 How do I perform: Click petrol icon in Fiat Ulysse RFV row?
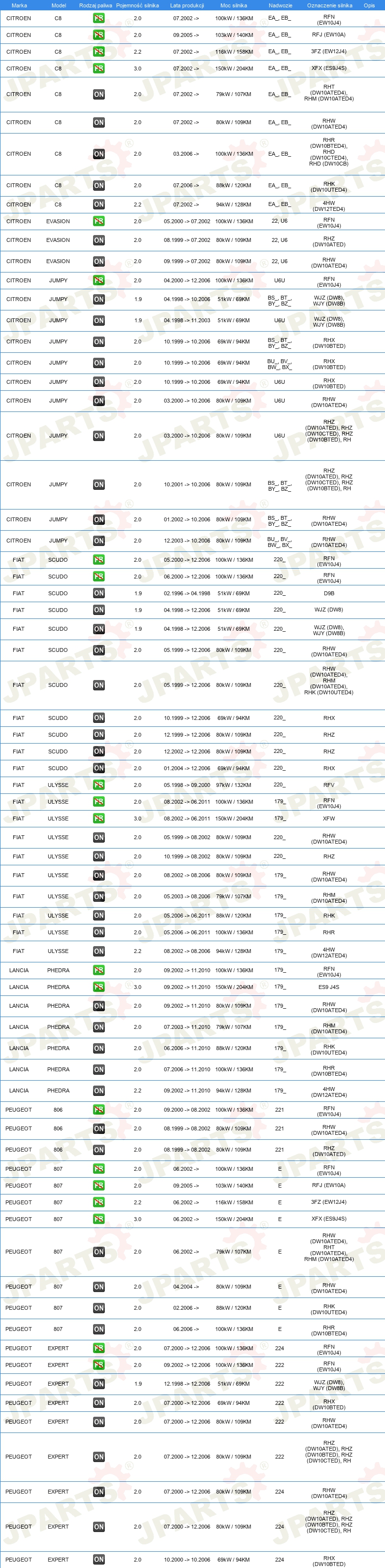98,784
